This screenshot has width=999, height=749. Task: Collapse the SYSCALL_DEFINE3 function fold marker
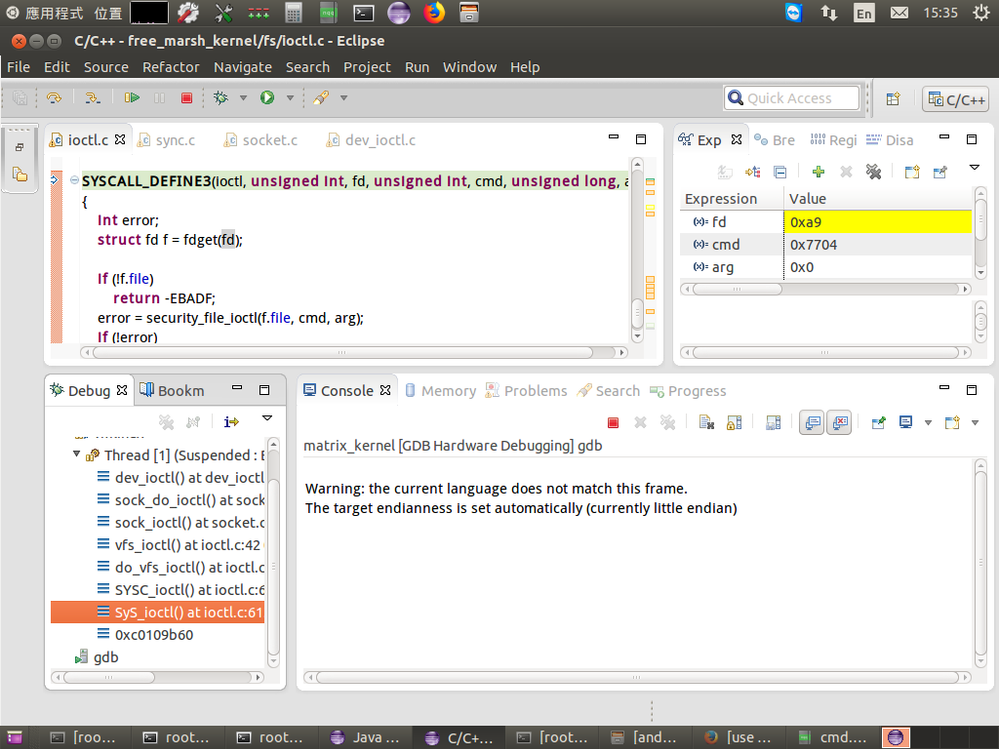click(74, 180)
